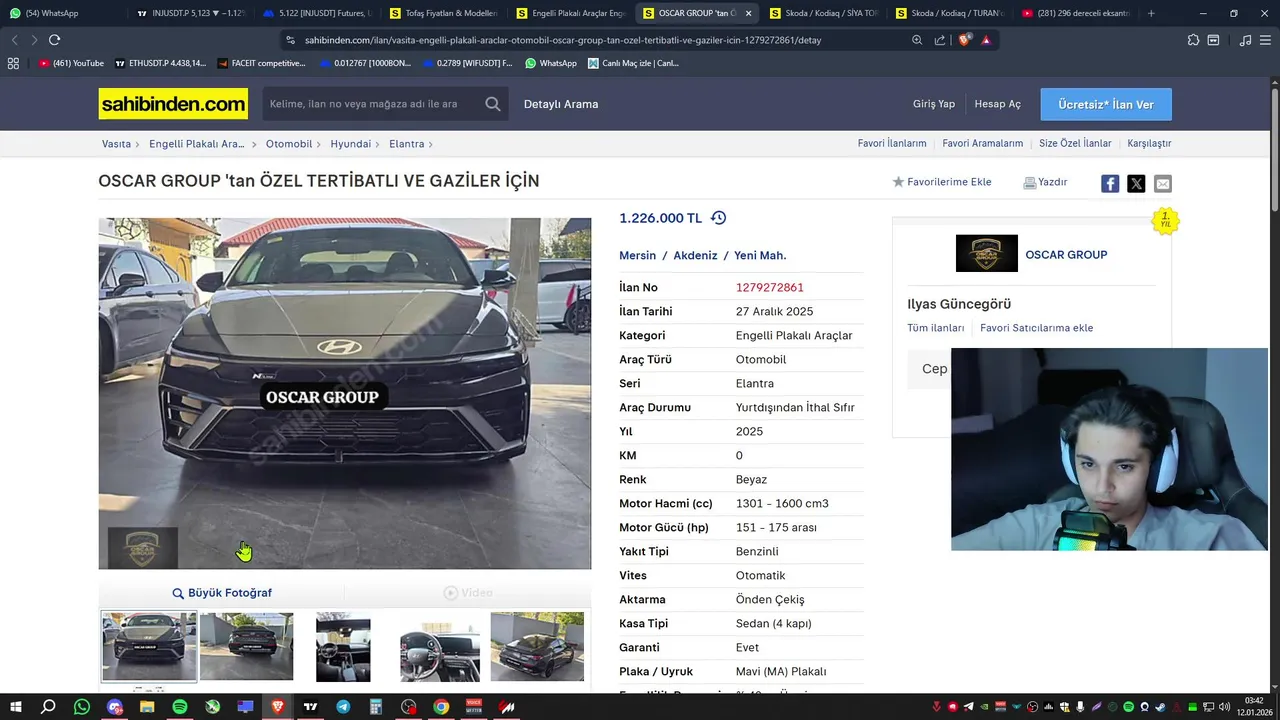Open Favori İlanlarım
This screenshot has height=720, width=1280.
point(892,143)
